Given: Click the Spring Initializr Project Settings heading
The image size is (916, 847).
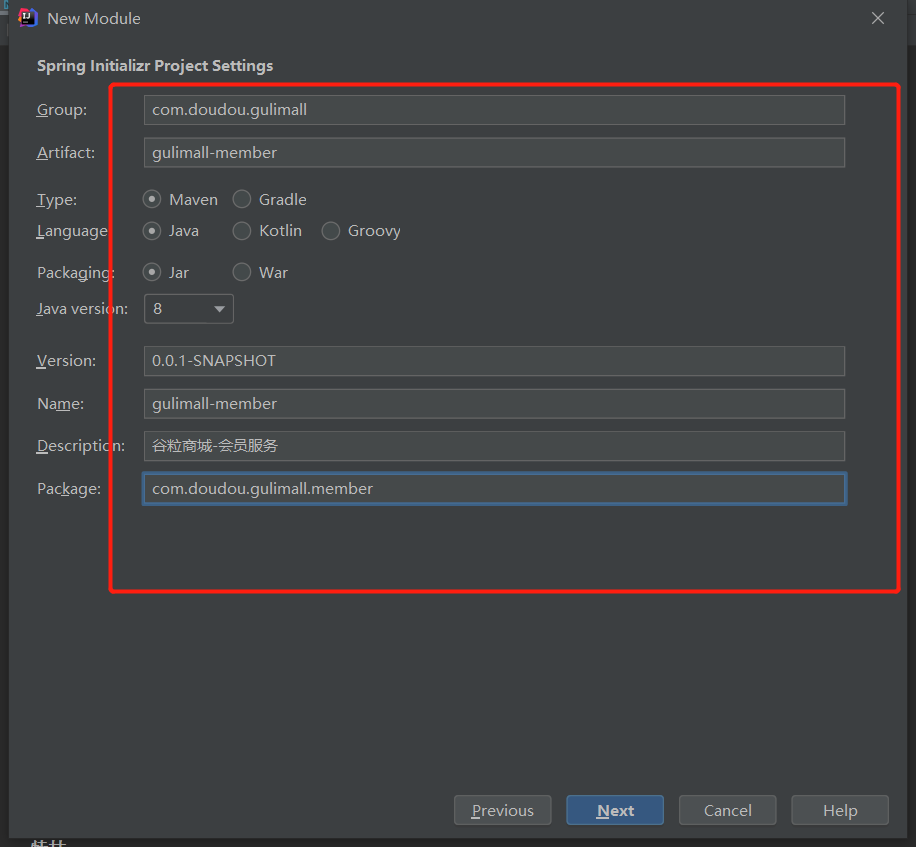Looking at the screenshot, I should [155, 66].
